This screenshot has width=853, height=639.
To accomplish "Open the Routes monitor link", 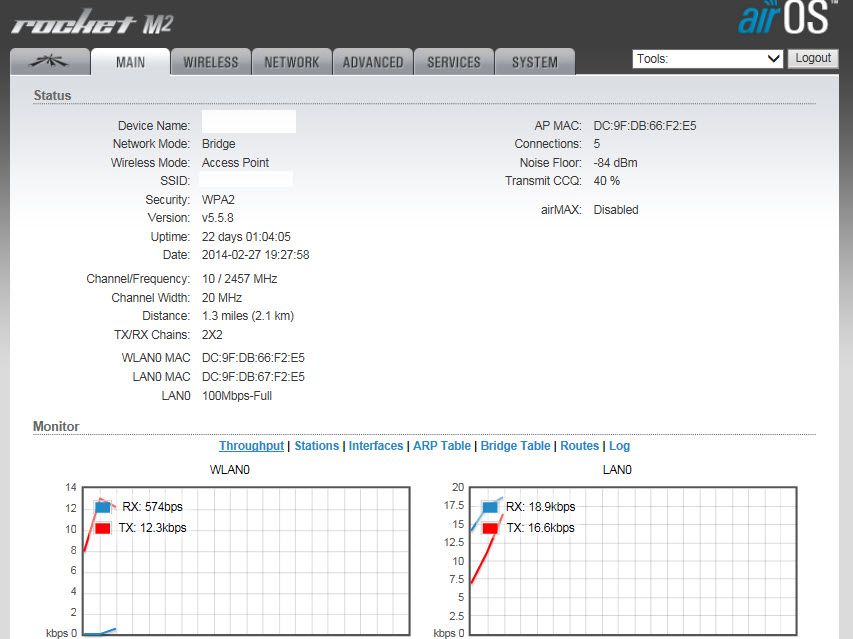I will tap(579, 446).
